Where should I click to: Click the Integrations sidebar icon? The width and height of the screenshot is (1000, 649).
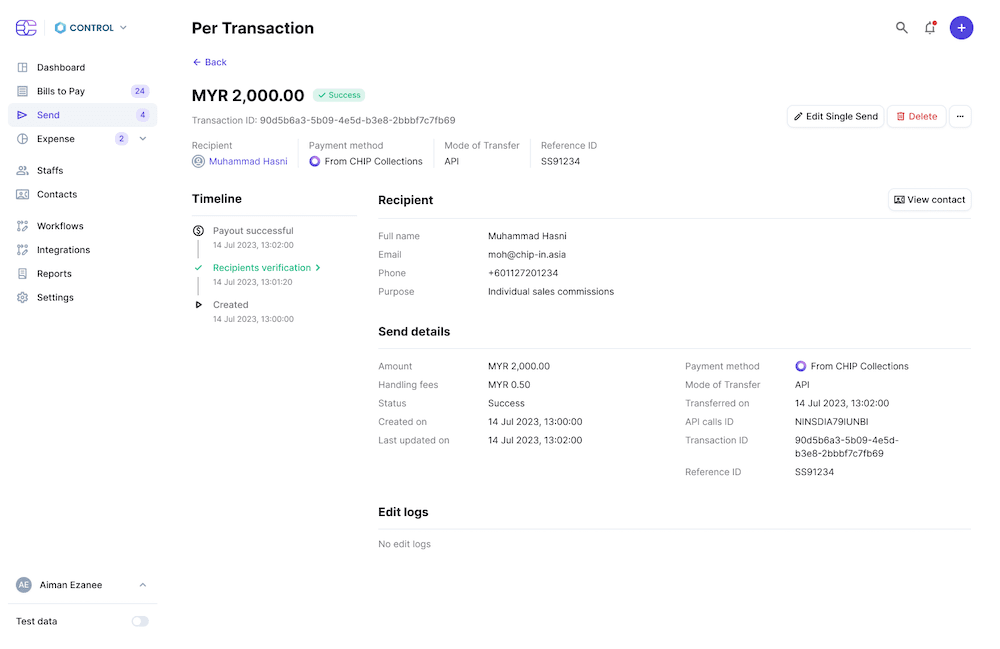23,250
